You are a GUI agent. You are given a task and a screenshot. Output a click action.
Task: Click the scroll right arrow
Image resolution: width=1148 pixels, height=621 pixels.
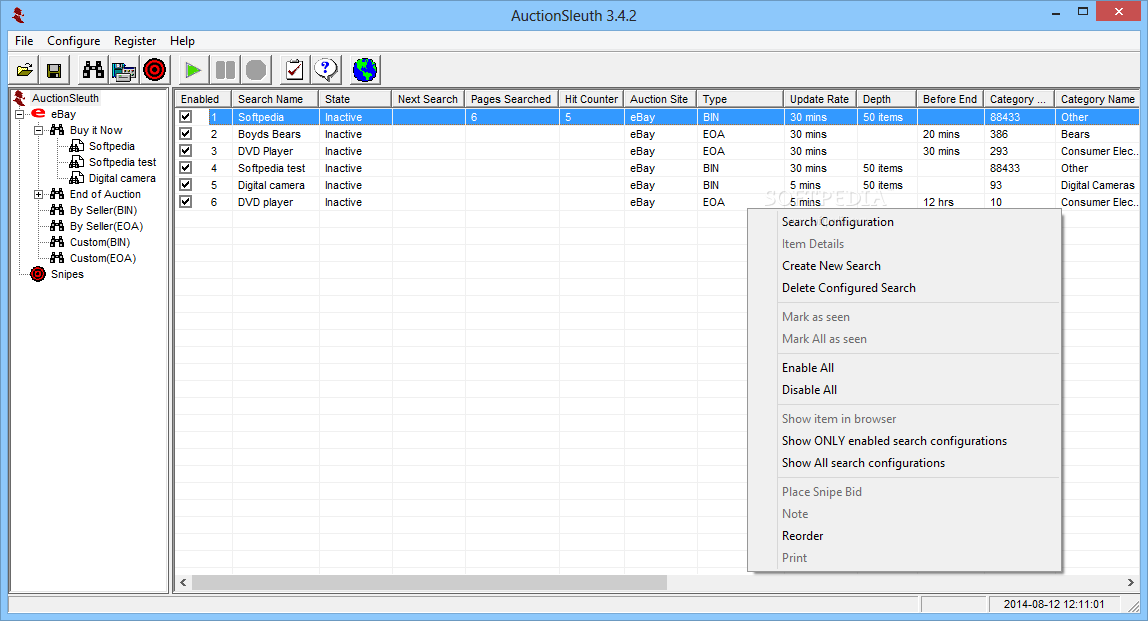(1130, 582)
